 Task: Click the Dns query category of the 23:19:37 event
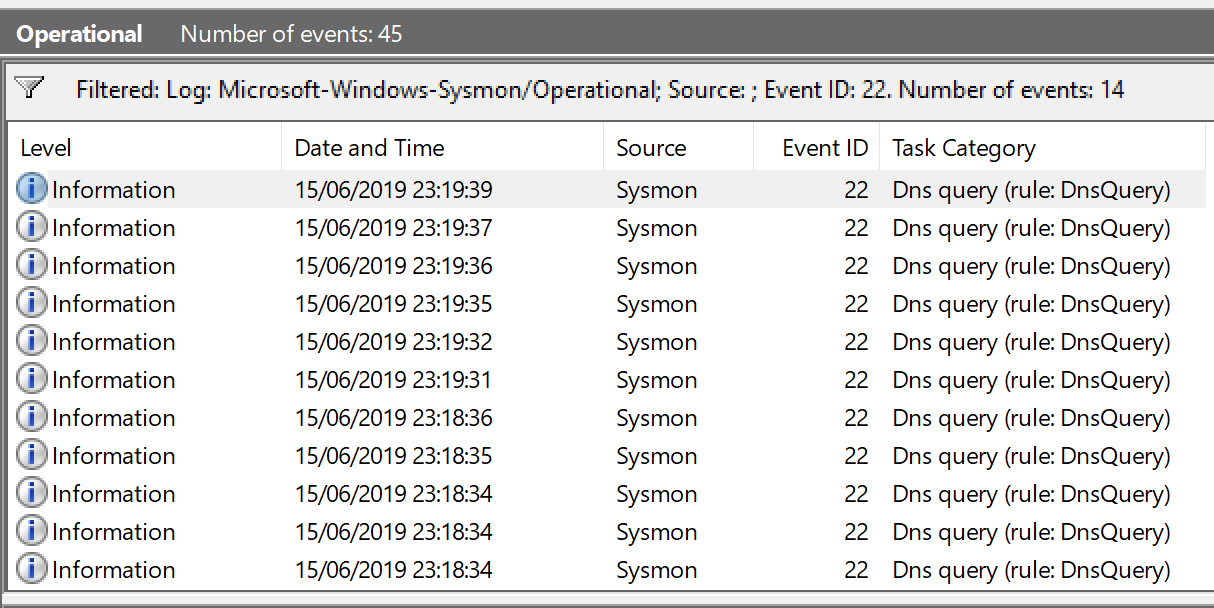[x=1031, y=228]
